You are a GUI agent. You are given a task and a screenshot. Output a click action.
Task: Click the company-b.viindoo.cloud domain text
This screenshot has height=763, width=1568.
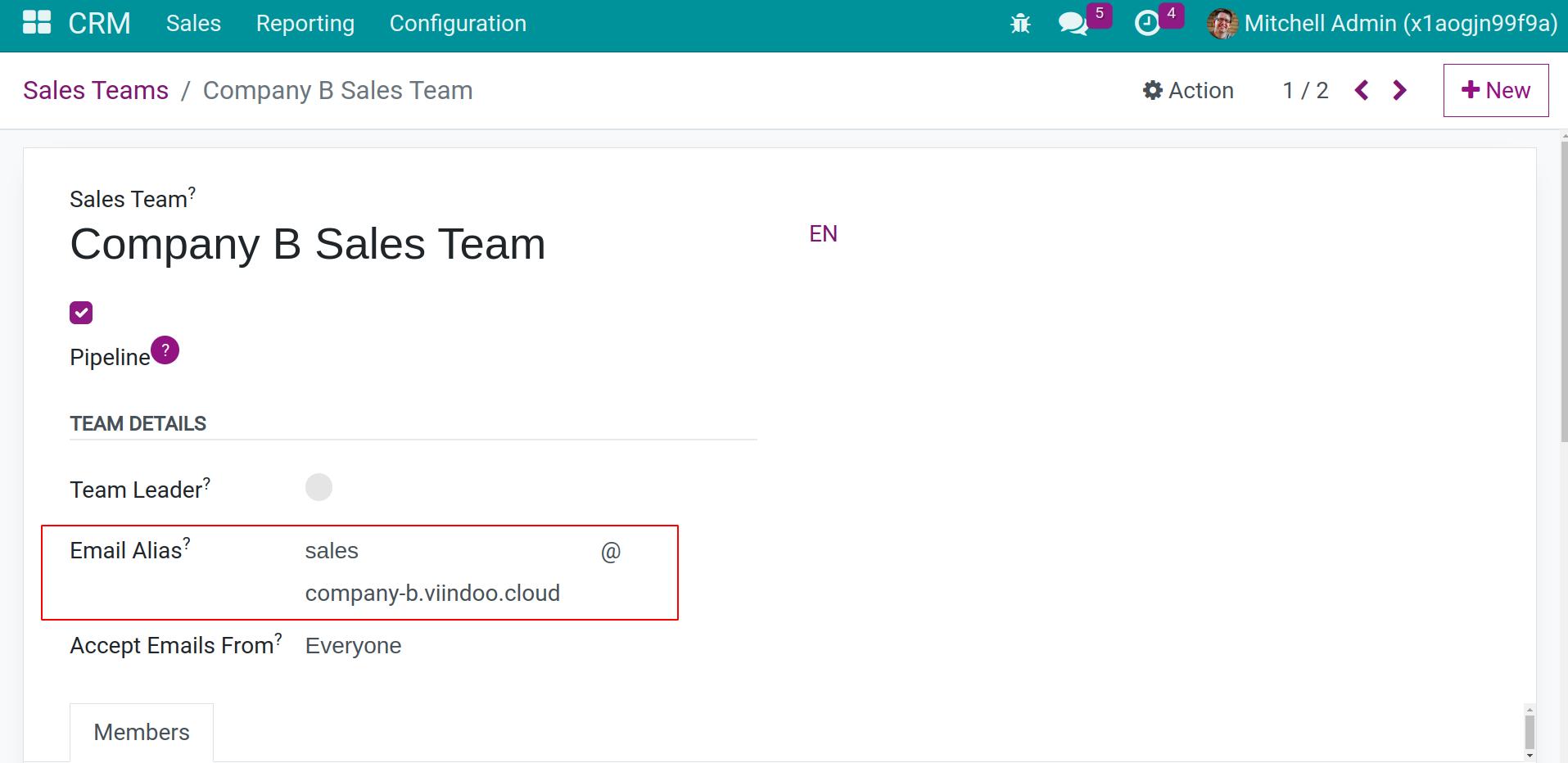tap(432, 593)
